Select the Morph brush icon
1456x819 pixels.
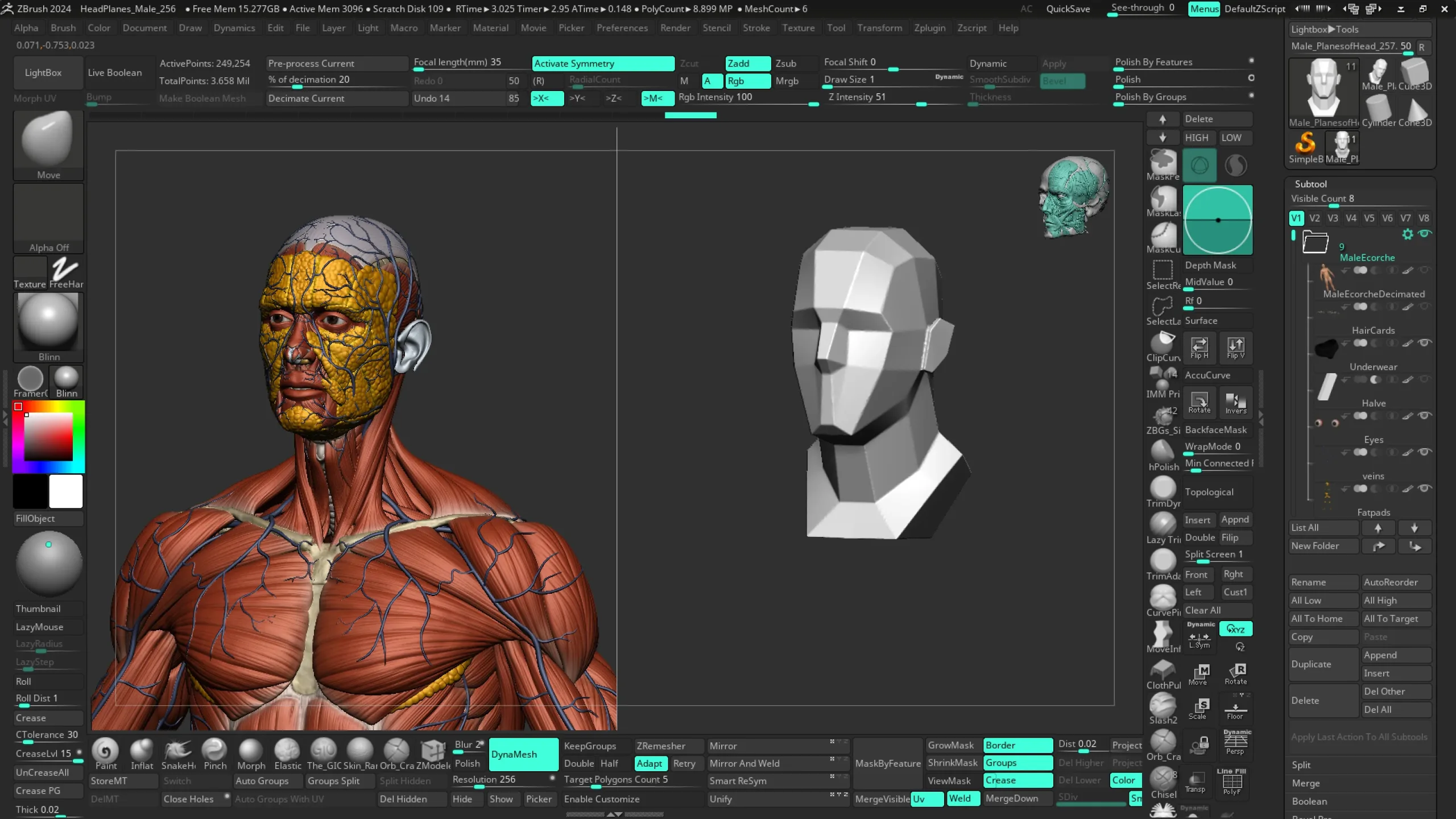point(251,751)
